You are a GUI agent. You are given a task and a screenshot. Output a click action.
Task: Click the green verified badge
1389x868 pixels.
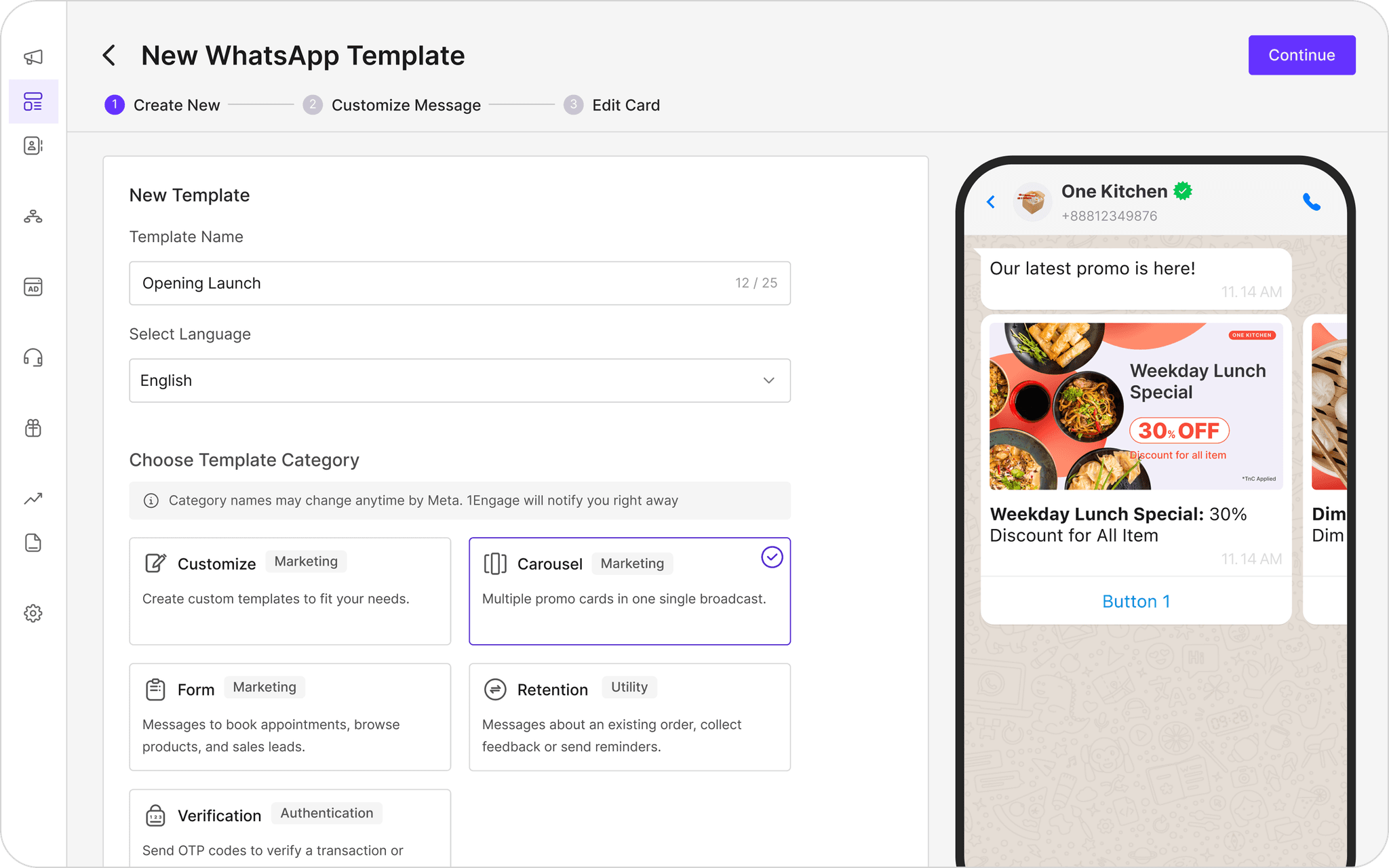pyautogui.click(x=1183, y=191)
